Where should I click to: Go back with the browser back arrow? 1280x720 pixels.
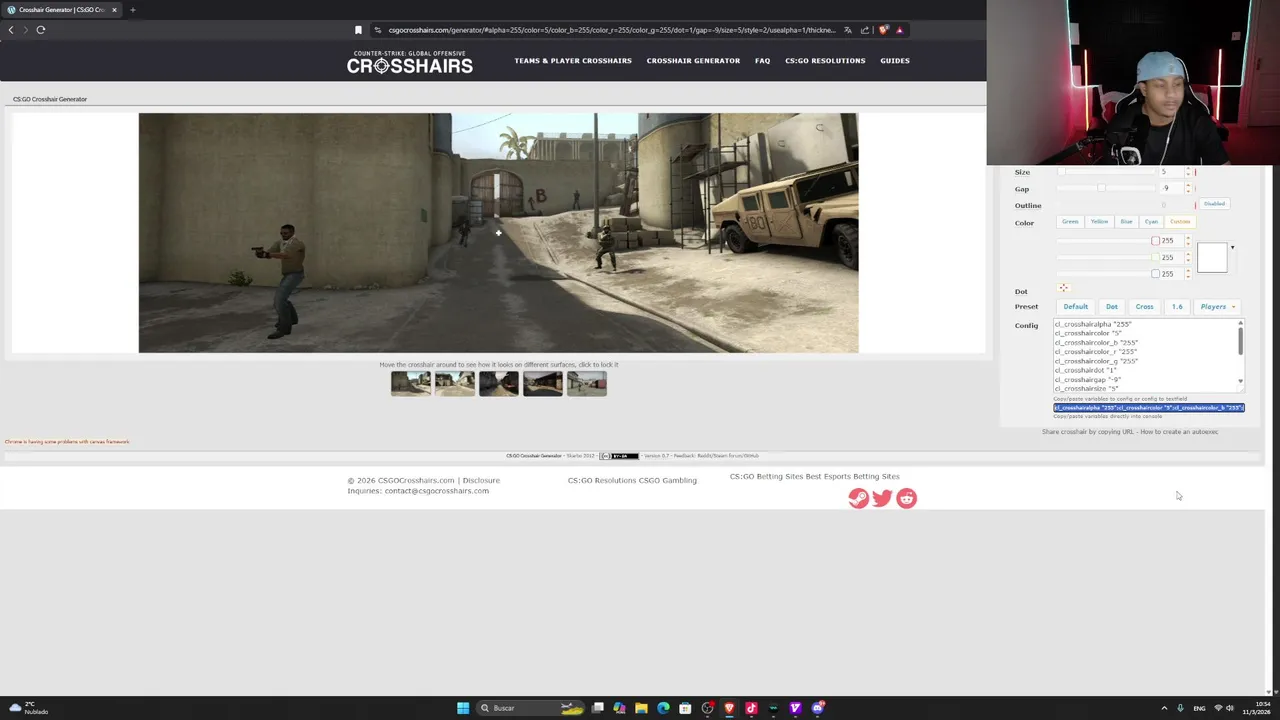[11, 30]
